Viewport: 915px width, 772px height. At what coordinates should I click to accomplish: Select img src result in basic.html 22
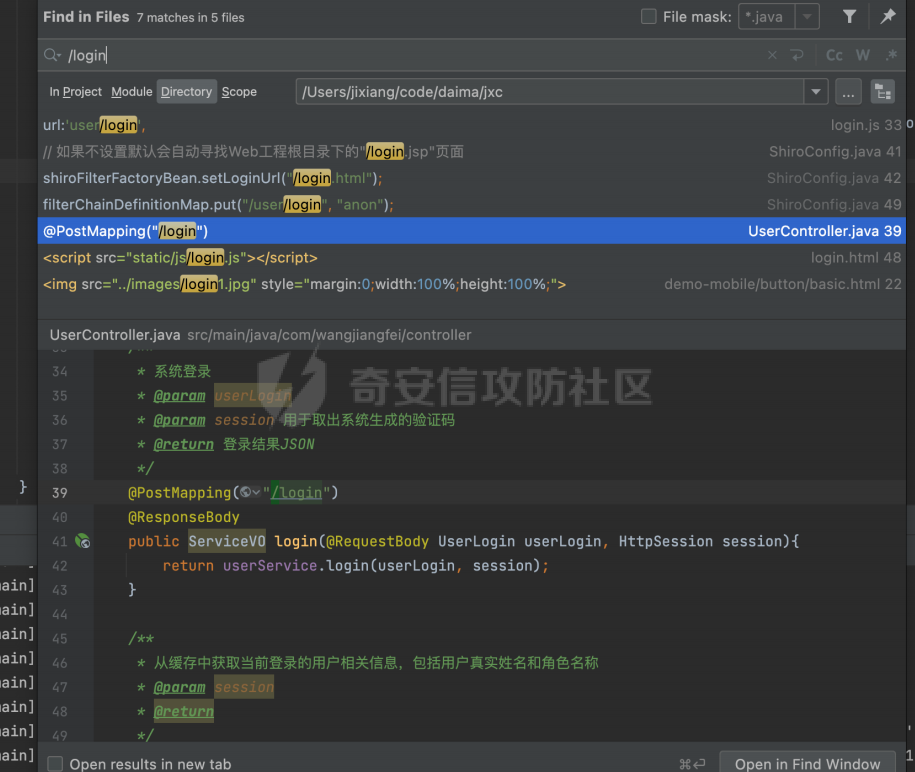point(472,284)
